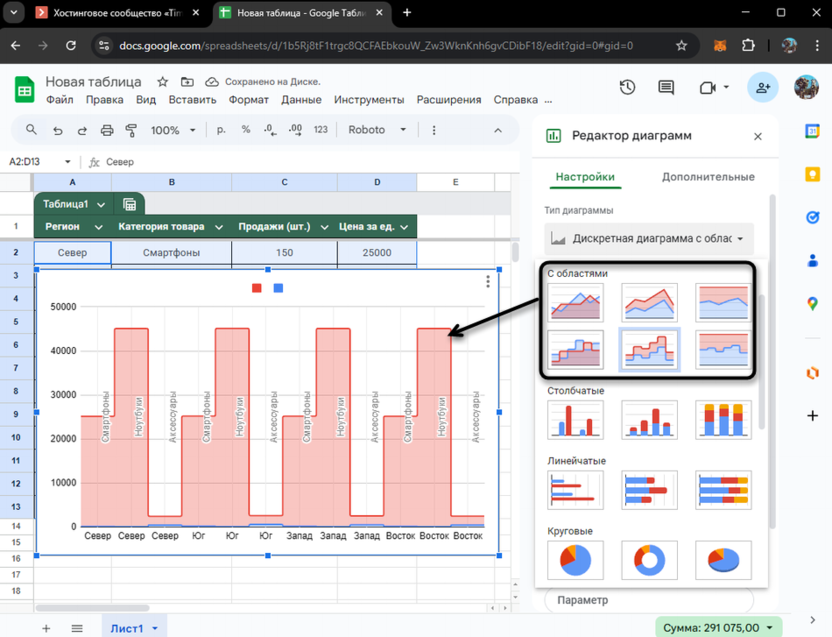
Task: Open the comments icon in header
Action: point(666,88)
